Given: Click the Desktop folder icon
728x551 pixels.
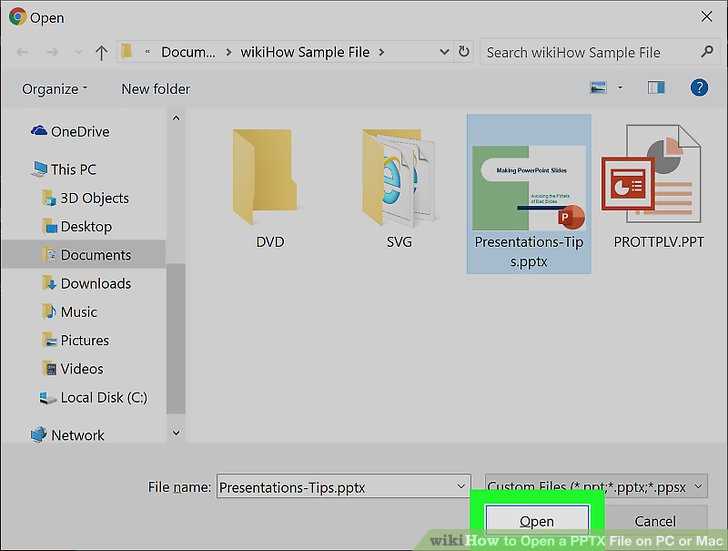Looking at the screenshot, I should coord(49,227).
